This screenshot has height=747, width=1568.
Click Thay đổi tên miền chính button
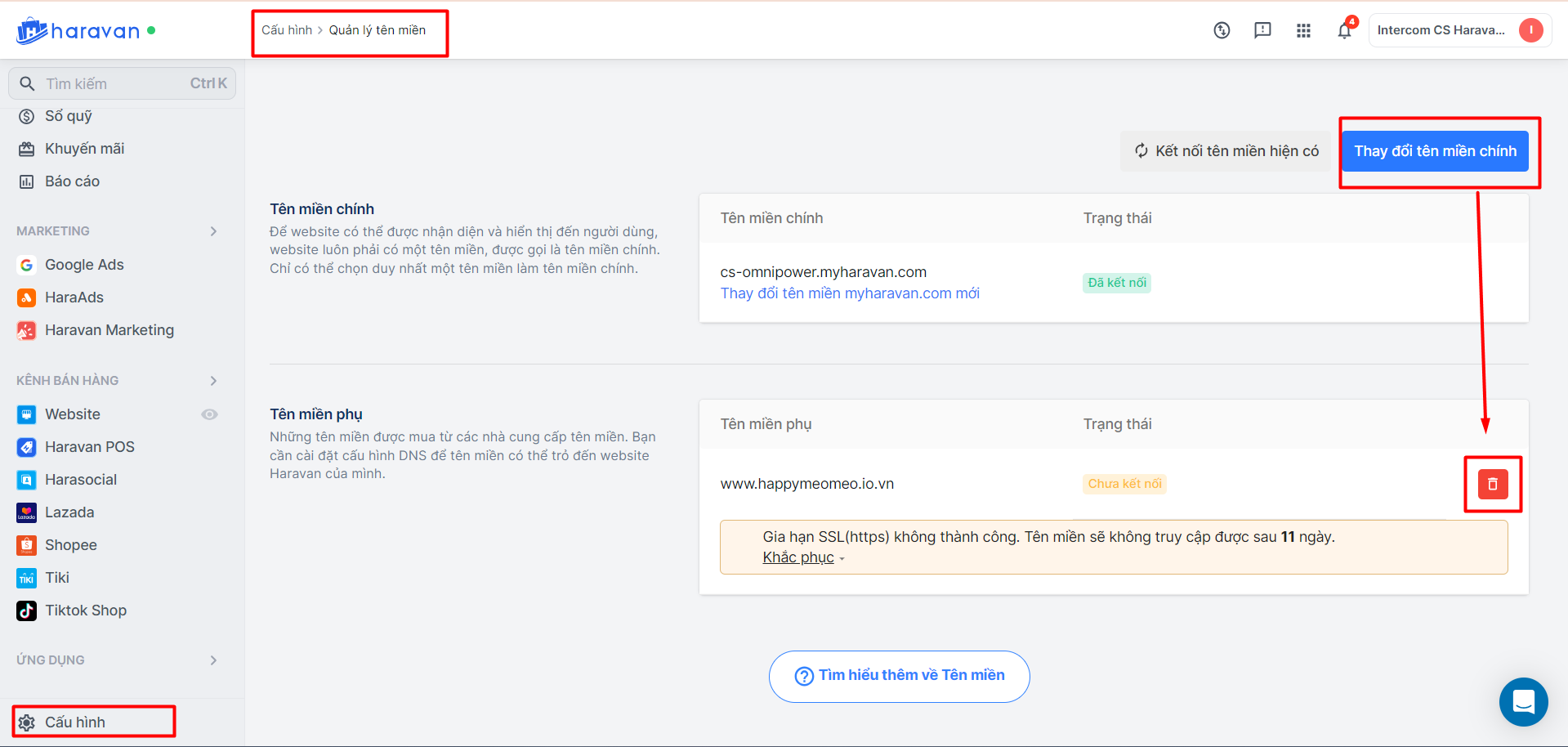[1435, 151]
